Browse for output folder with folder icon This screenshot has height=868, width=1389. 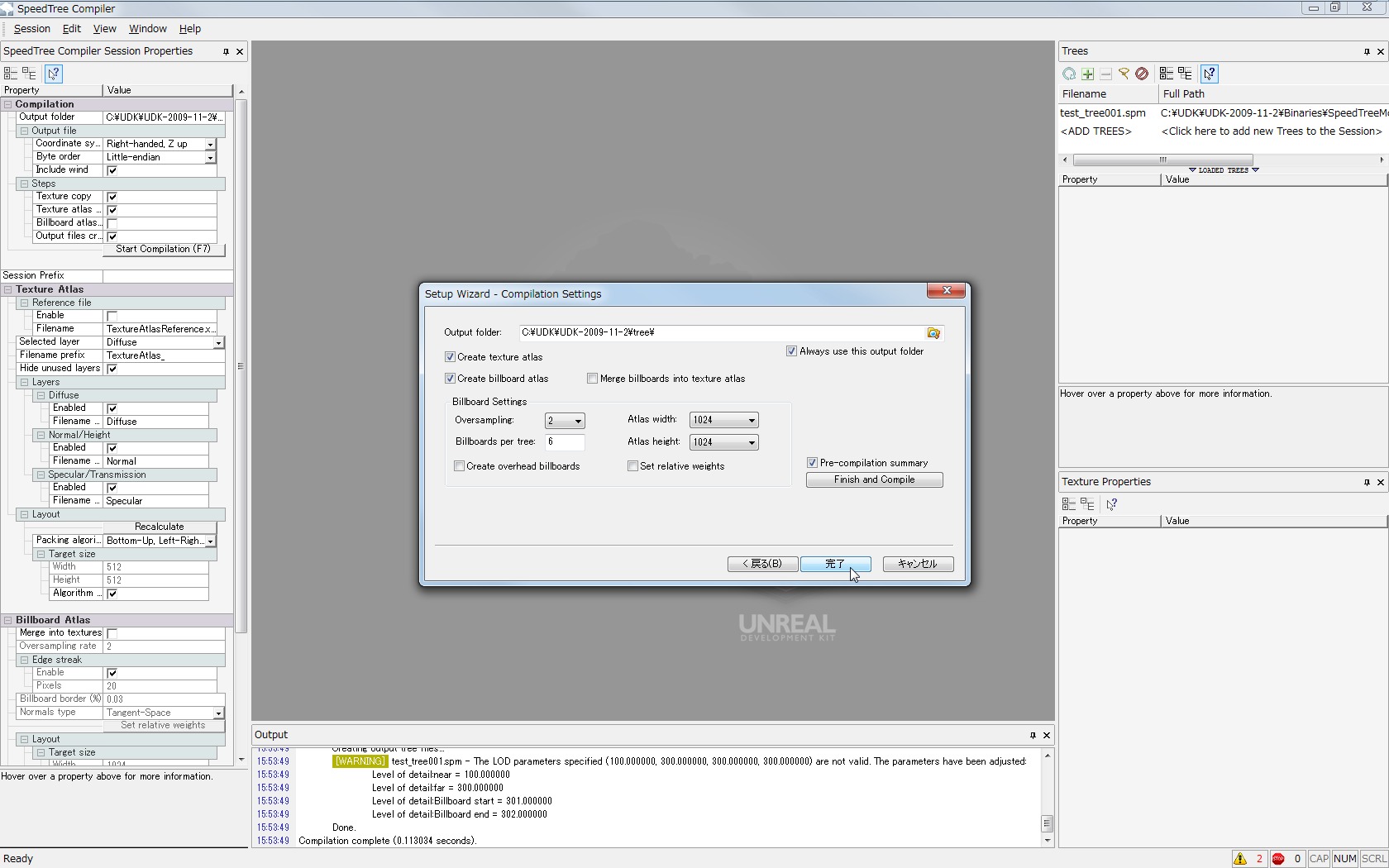[933, 333]
